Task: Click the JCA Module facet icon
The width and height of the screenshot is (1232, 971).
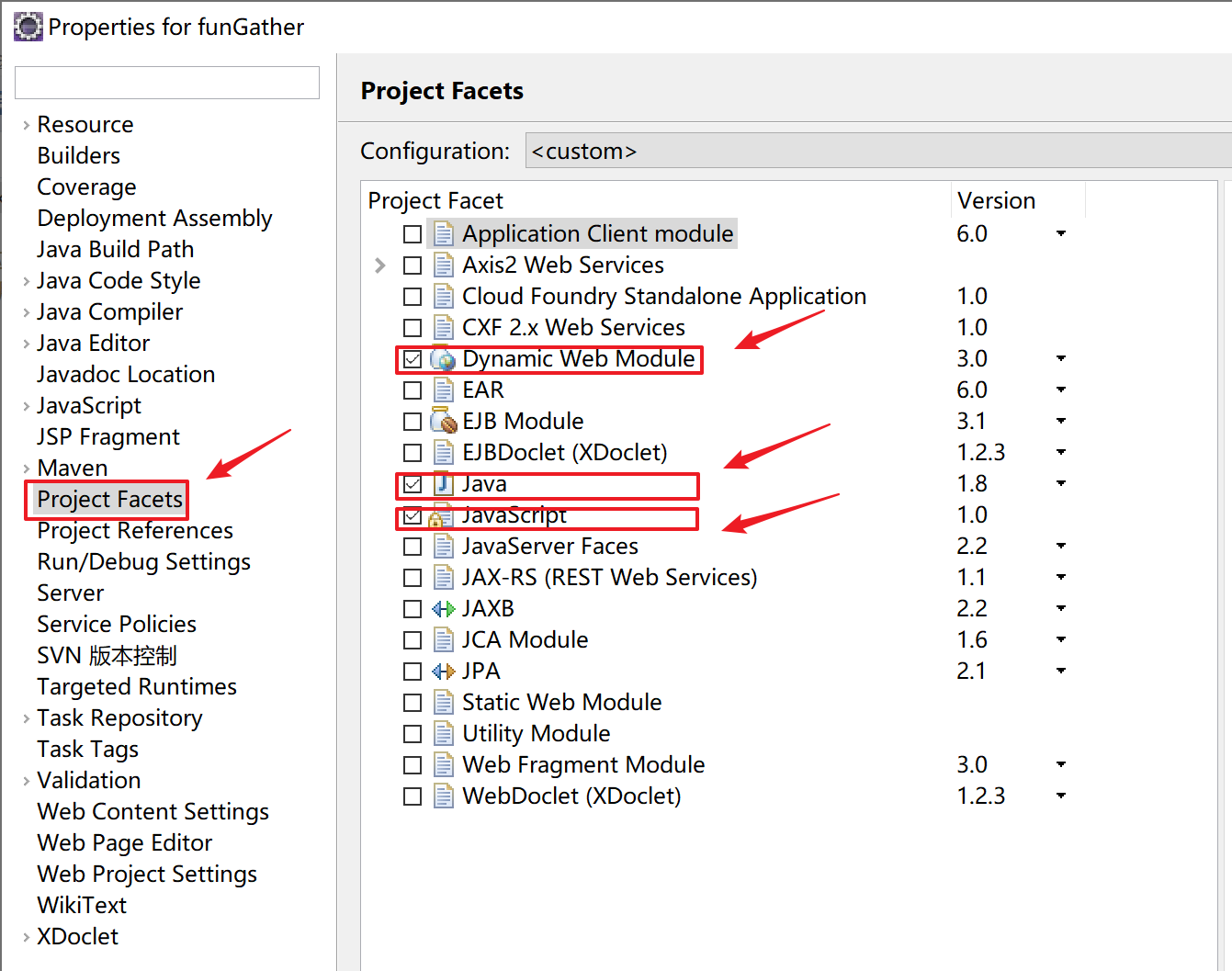Action: (x=444, y=640)
